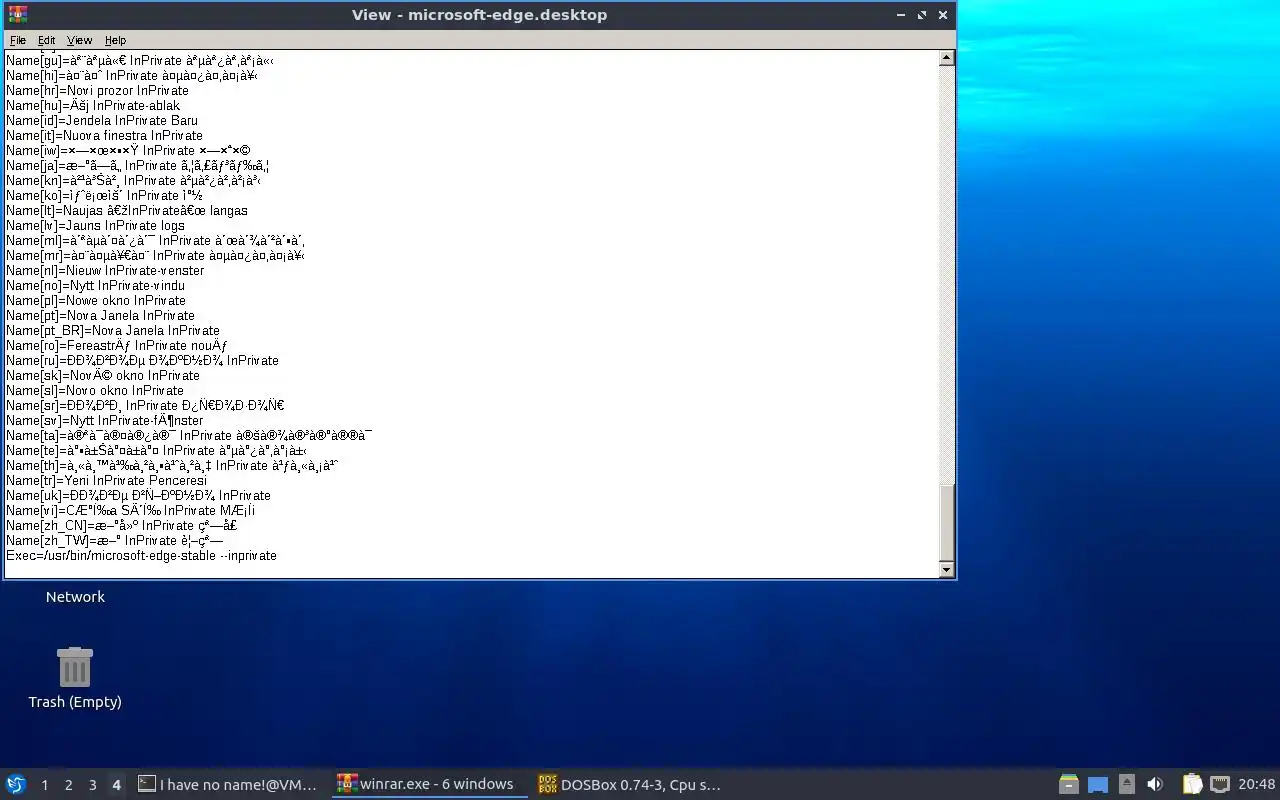
Task: Open the file archive tray icon
Action: click(1068, 785)
